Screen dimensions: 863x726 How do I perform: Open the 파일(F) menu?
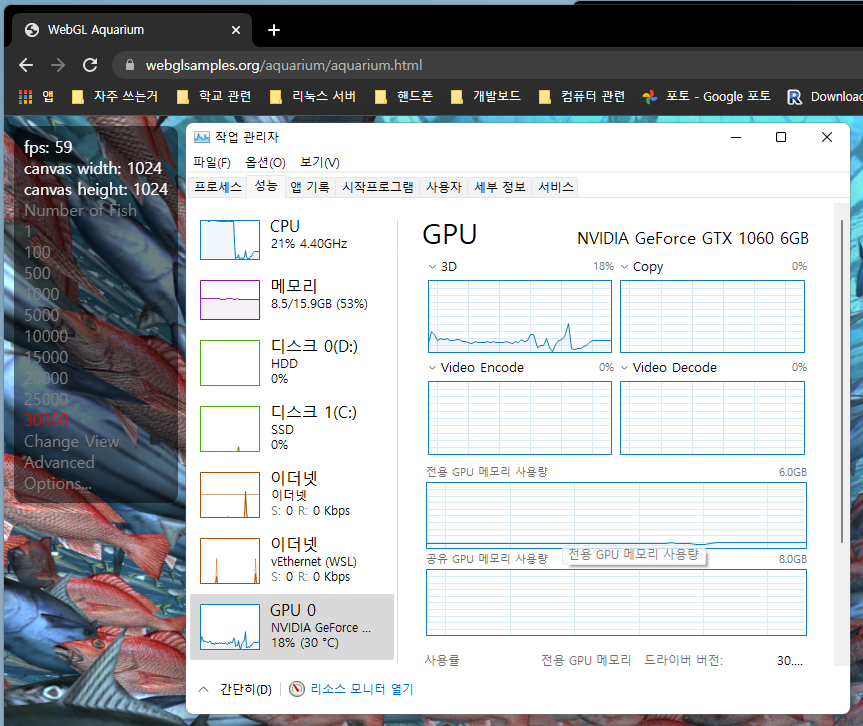[x=212, y=162]
